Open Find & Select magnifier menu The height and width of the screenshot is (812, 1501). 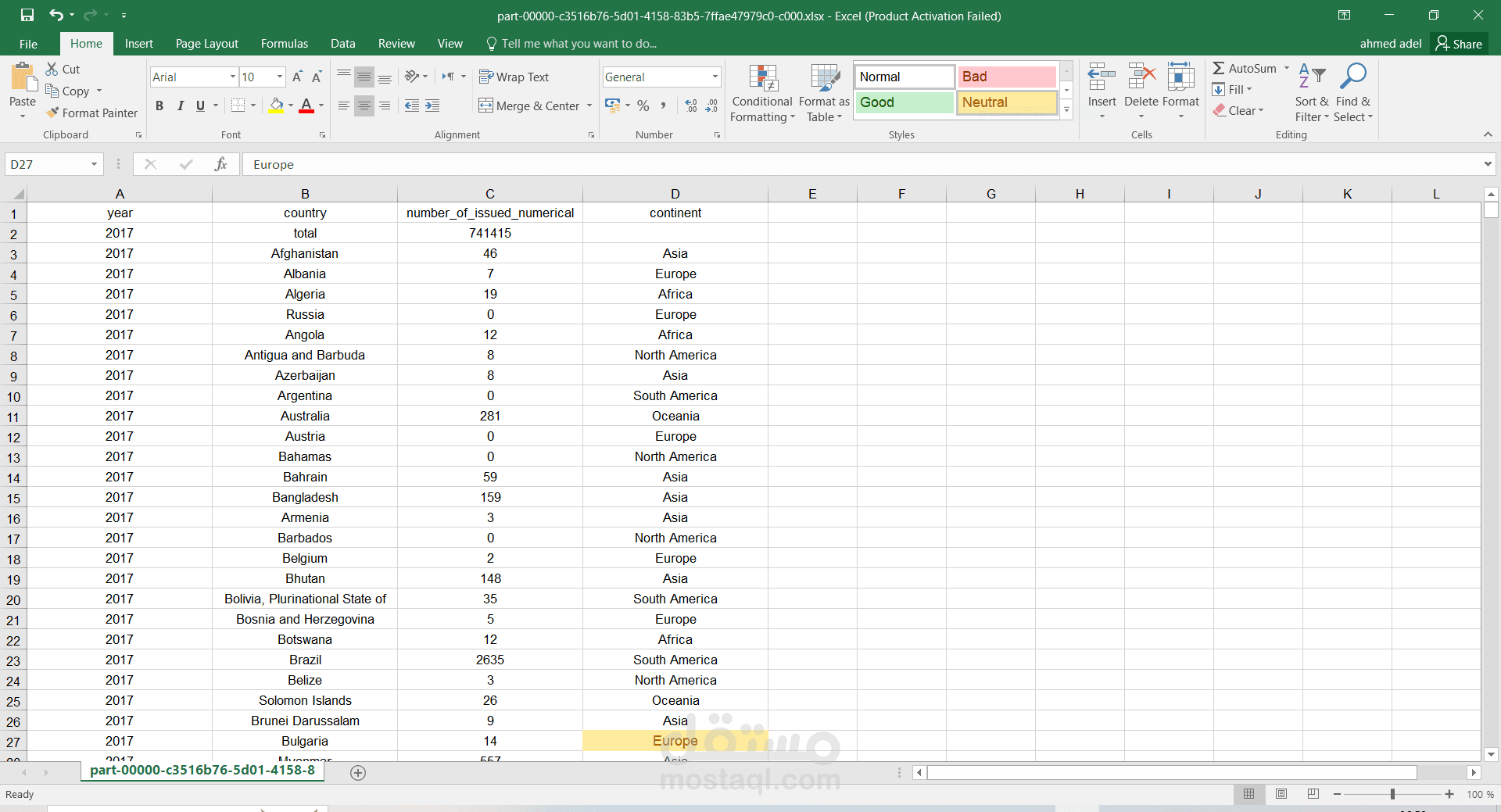click(x=1352, y=93)
